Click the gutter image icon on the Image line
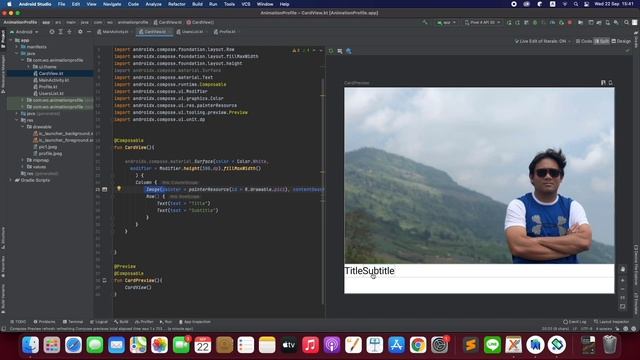 click(x=105, y=189)
